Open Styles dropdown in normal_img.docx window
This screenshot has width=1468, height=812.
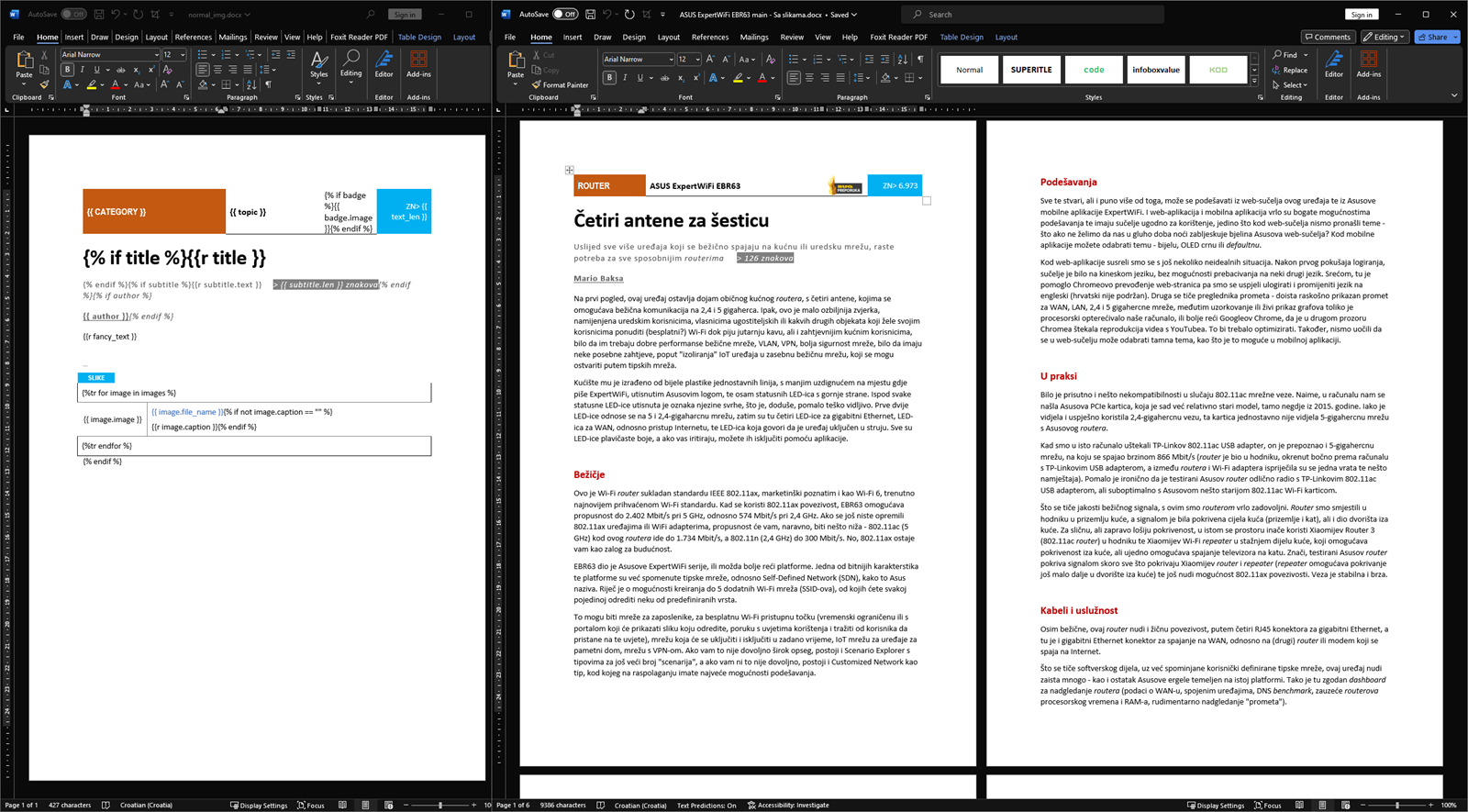pyautogui.click(x=318, y=66)
